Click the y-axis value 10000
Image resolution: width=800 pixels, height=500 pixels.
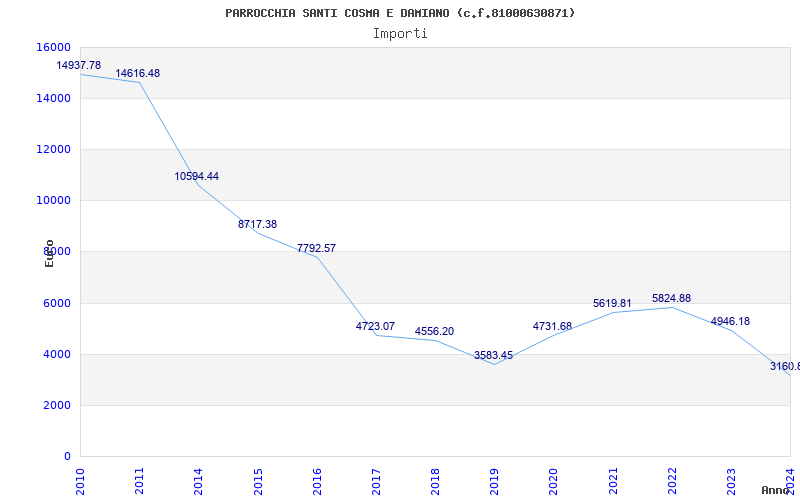coord(53,201)
